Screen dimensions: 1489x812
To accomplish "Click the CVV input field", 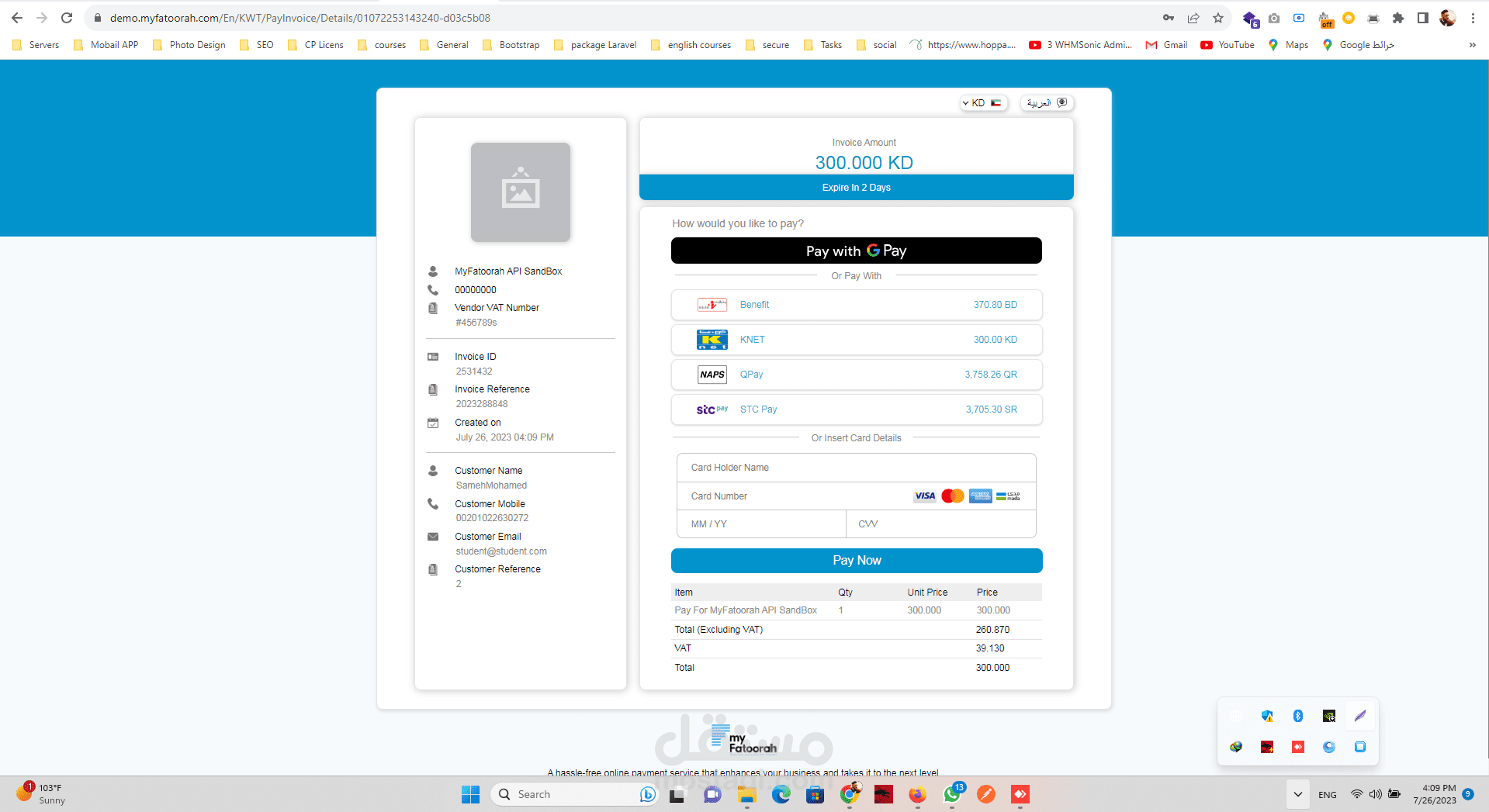I will click(941, 524).
